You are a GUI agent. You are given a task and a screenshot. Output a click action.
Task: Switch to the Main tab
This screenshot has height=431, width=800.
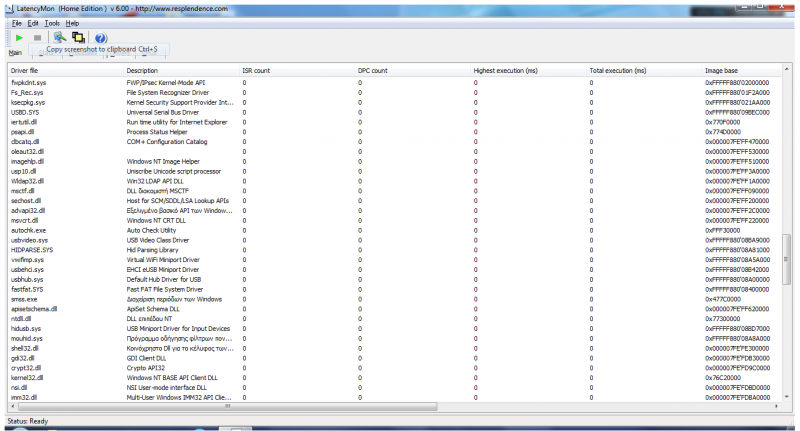point(15,52)
